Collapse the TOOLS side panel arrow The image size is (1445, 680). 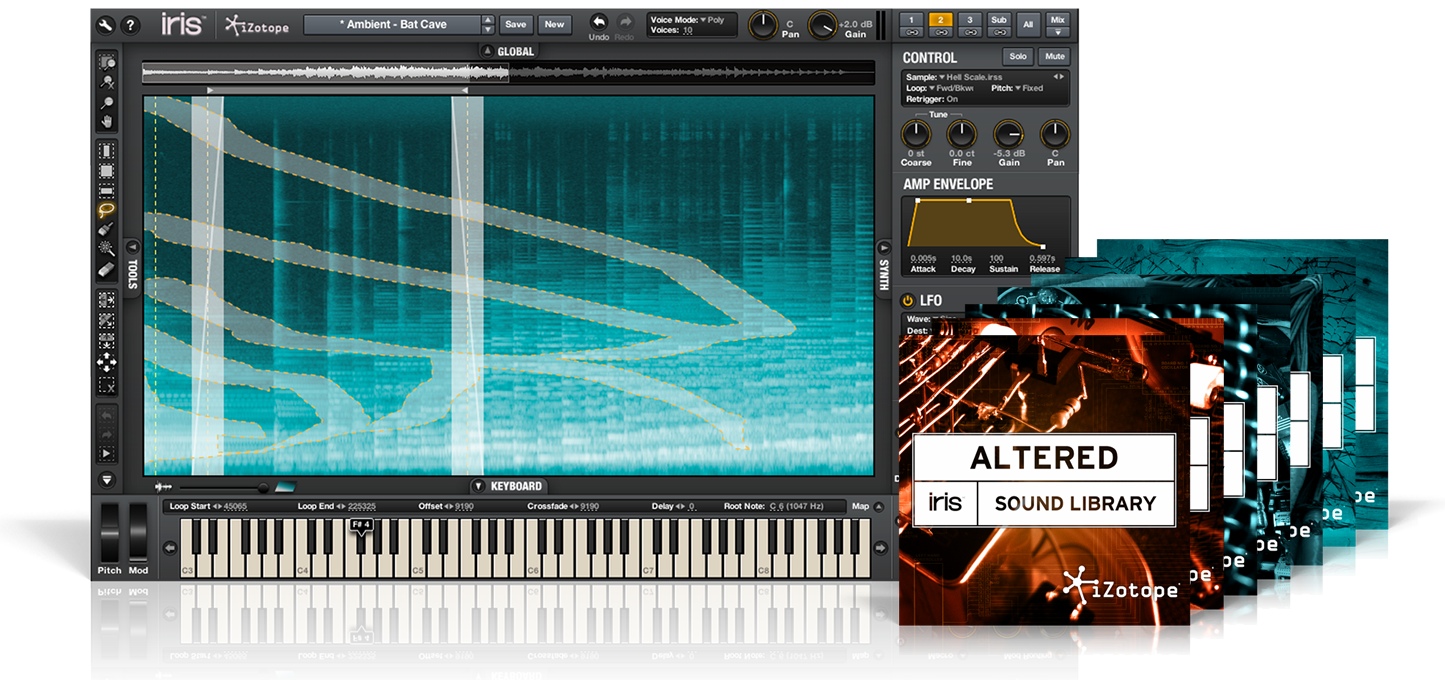[132, 246]
